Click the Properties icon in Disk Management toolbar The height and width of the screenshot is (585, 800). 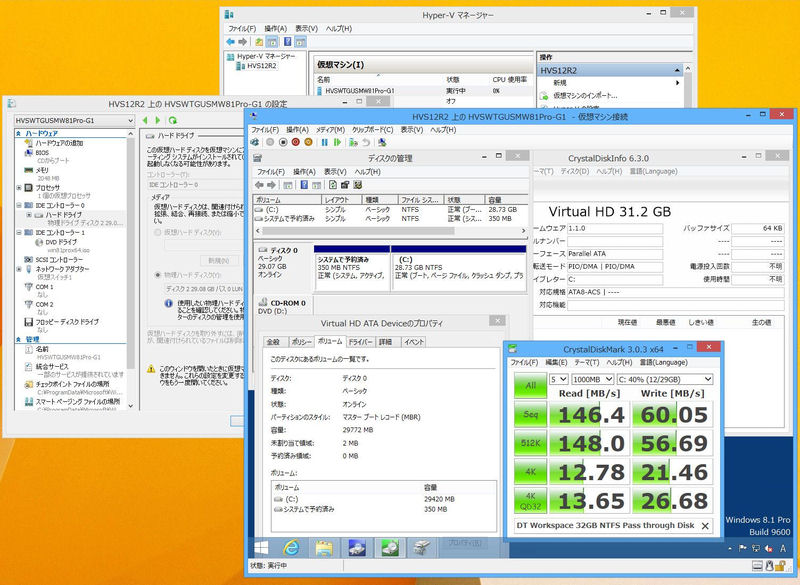[345, 185]
